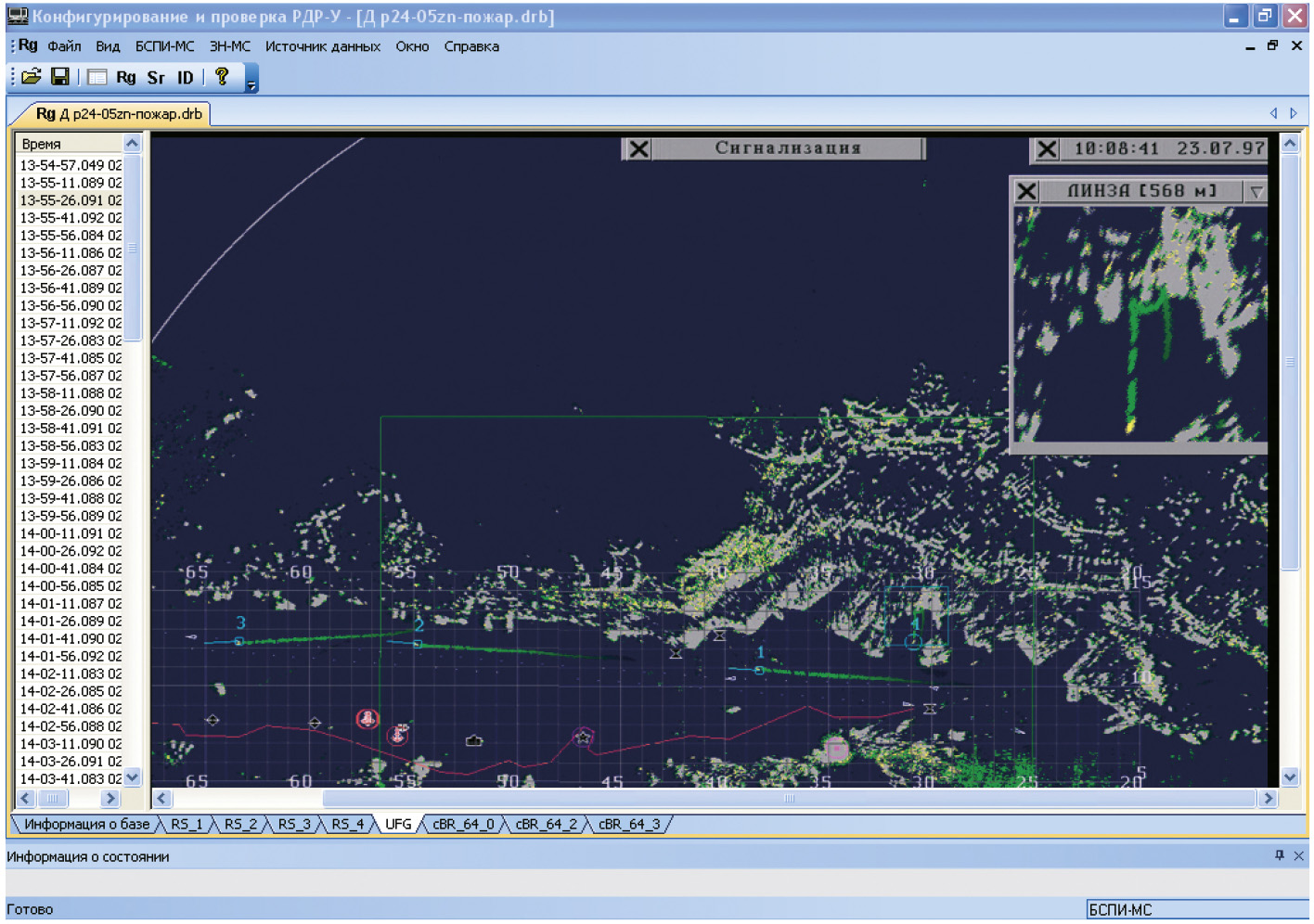This screenshot has width=1314, height=924.
Task: Click the Open file toolbar icon
Action: [32, 77]
